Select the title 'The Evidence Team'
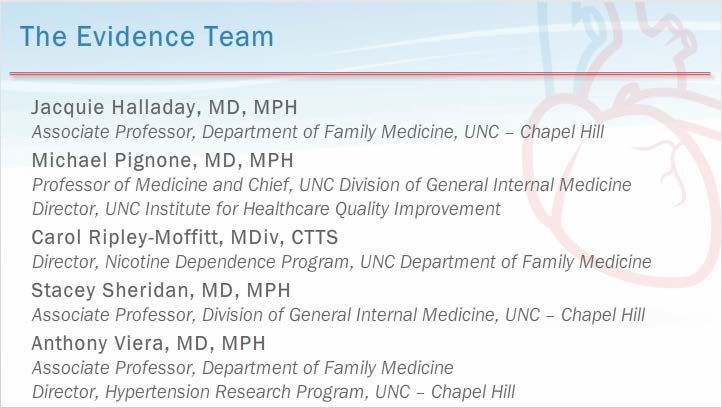This screenshot has height=408, width=722. click(x=147, y=36)
